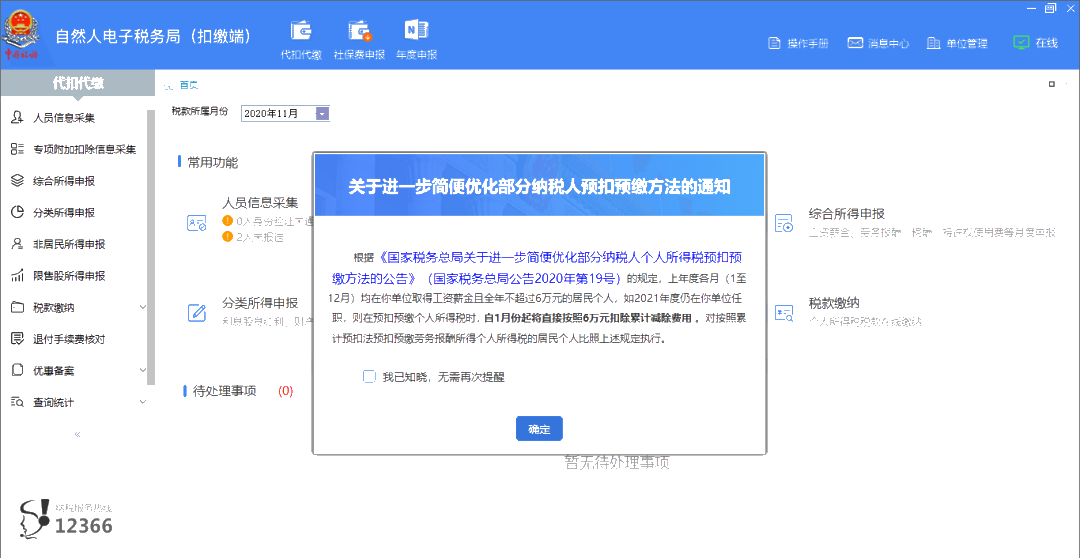Viewport: 1080px width, 558px height.
Task: Open the 税款缴纳 card title
Action: 834,303
